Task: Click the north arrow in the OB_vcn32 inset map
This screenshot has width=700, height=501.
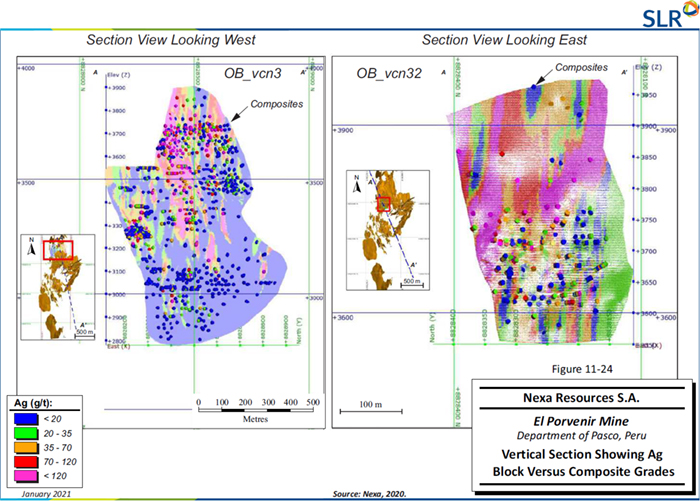Action: tap(357, 184)
